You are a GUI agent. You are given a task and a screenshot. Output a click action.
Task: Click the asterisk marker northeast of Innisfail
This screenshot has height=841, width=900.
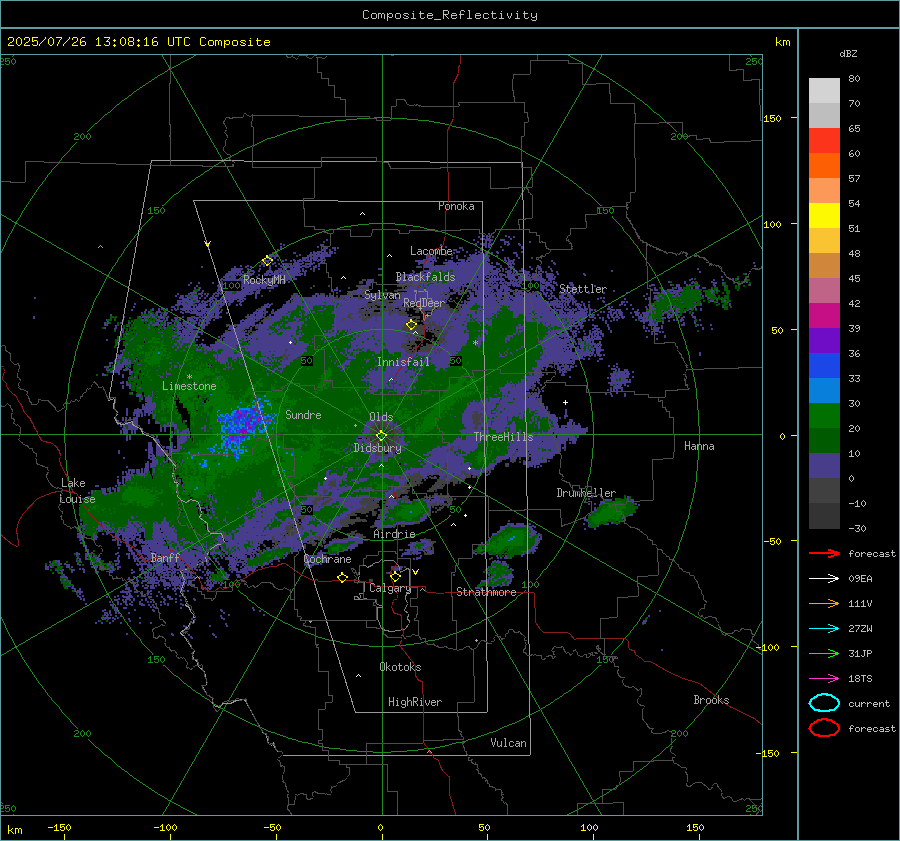(475, 343)
